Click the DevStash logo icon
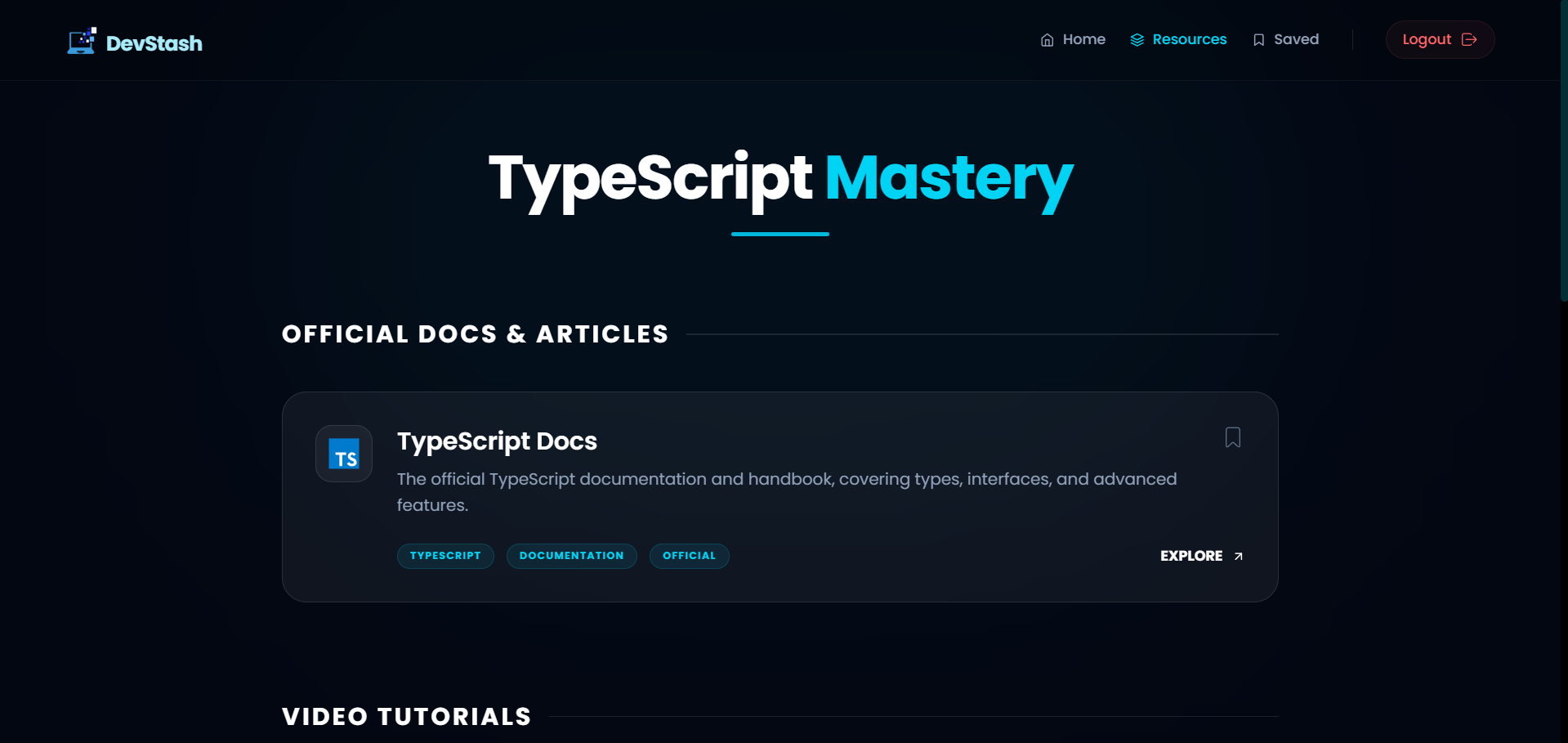 82,41
